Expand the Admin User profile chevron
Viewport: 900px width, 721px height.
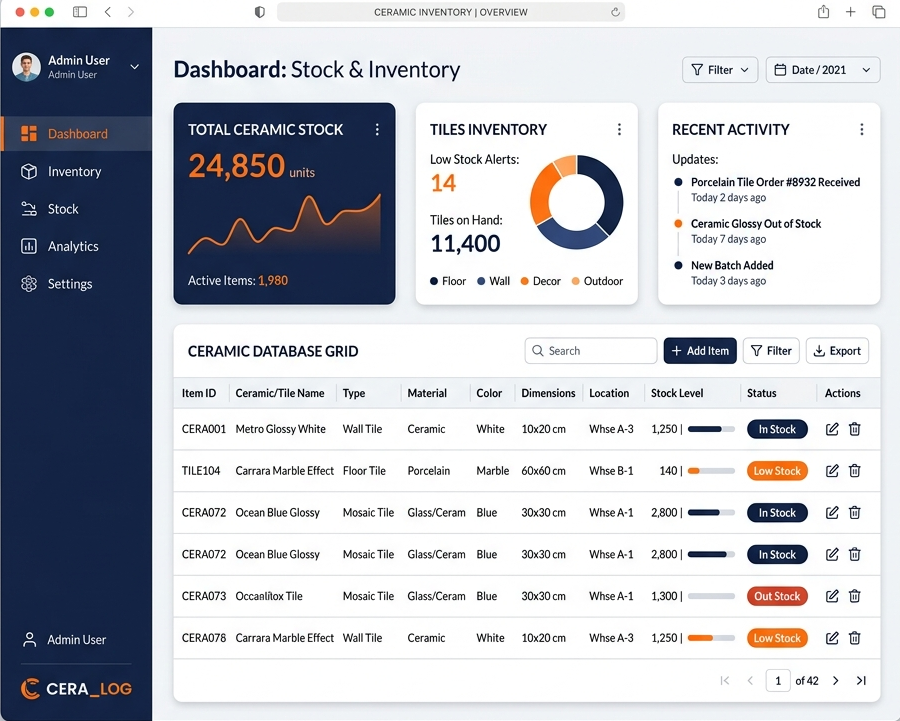(x=135, y=67)
